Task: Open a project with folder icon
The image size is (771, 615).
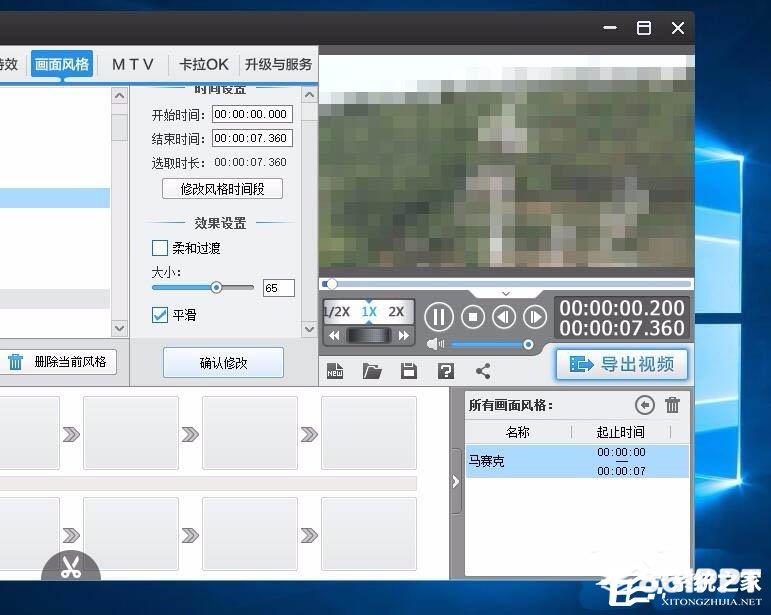Action: click(x=372, y=371)
